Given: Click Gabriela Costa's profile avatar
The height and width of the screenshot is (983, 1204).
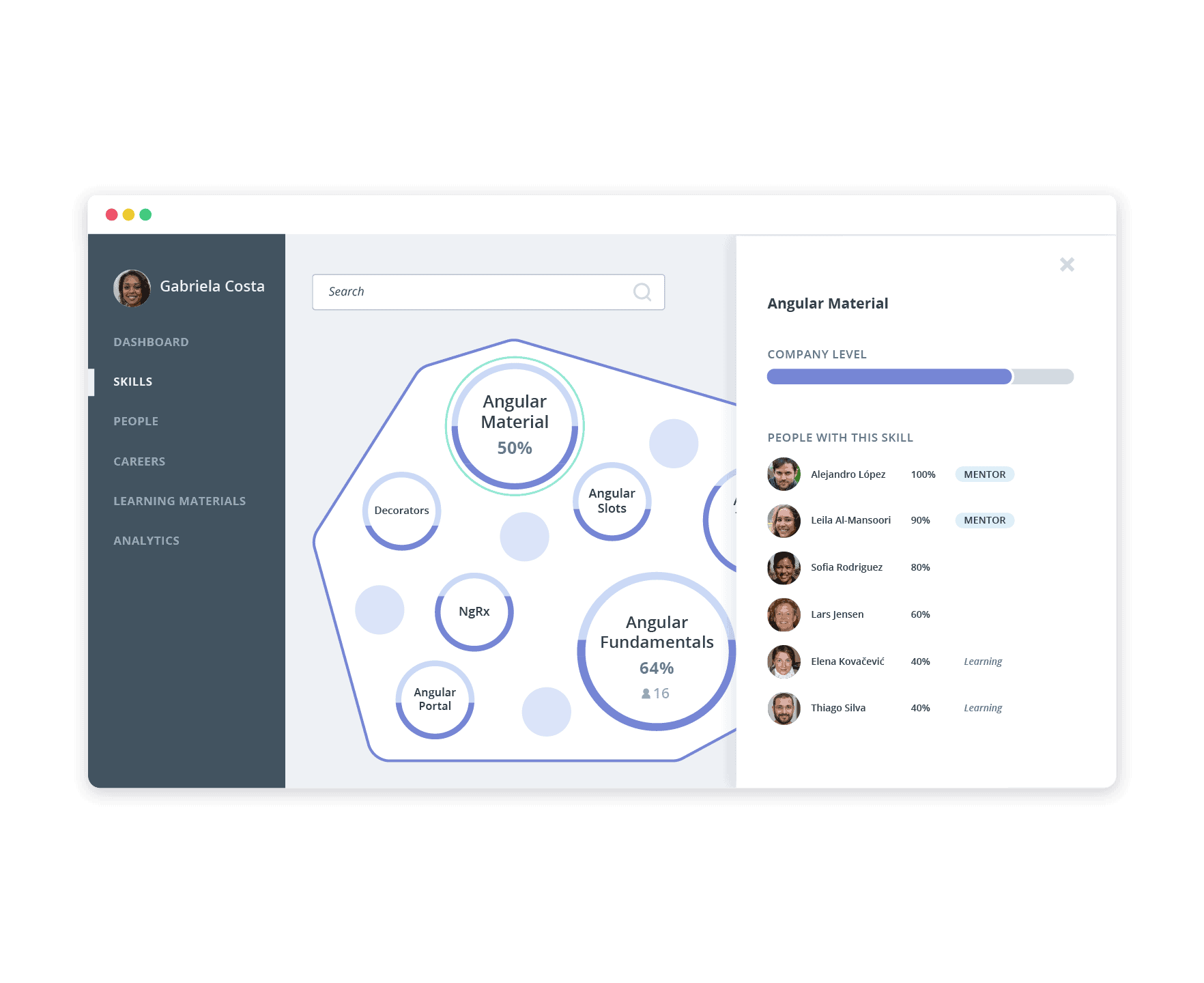Looking at the screenshot, I should [132, 288].
